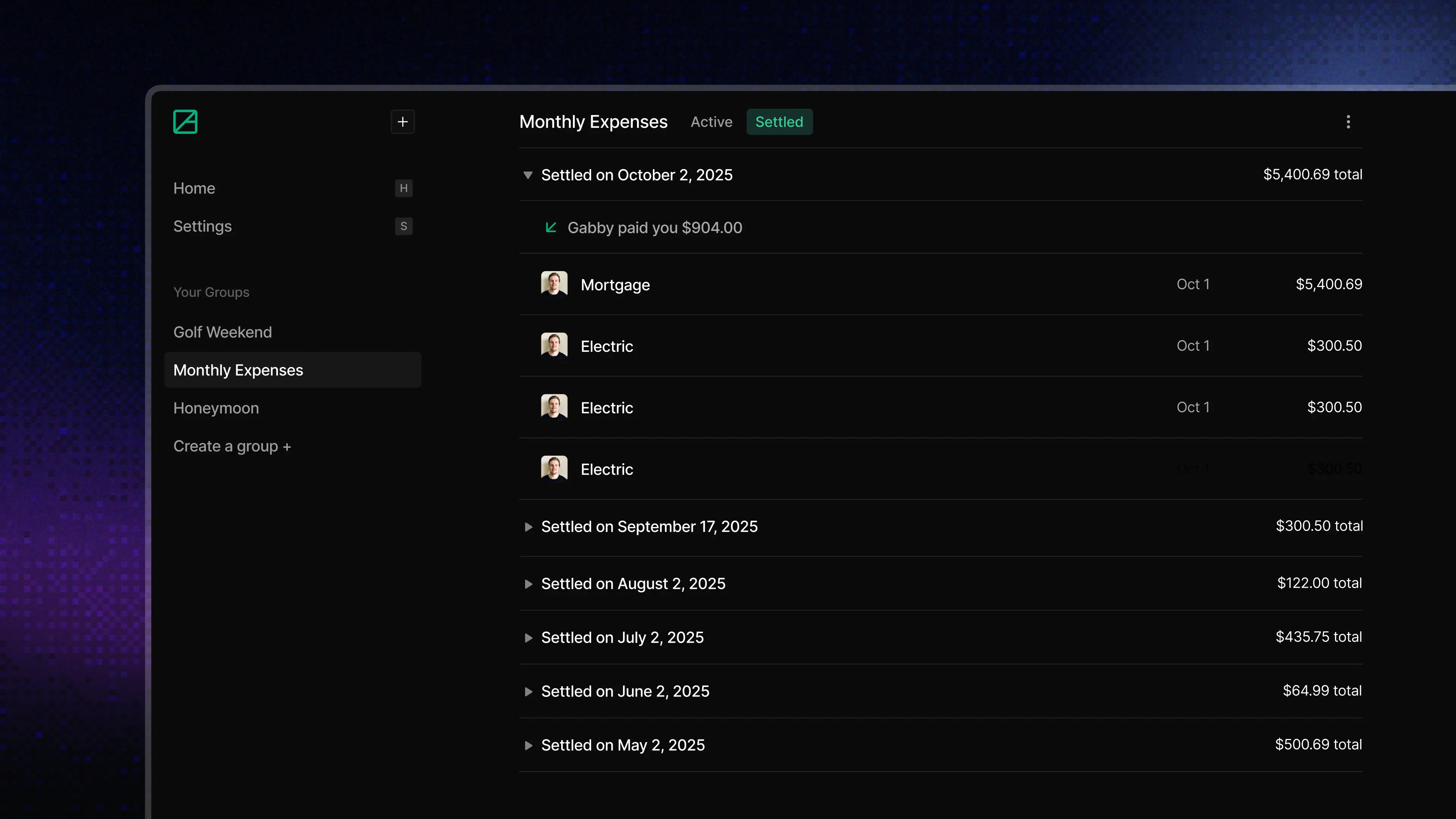Click the S shortcut badge beside Settings
This screenshot has width=1456, height=819.
[403, 226]
